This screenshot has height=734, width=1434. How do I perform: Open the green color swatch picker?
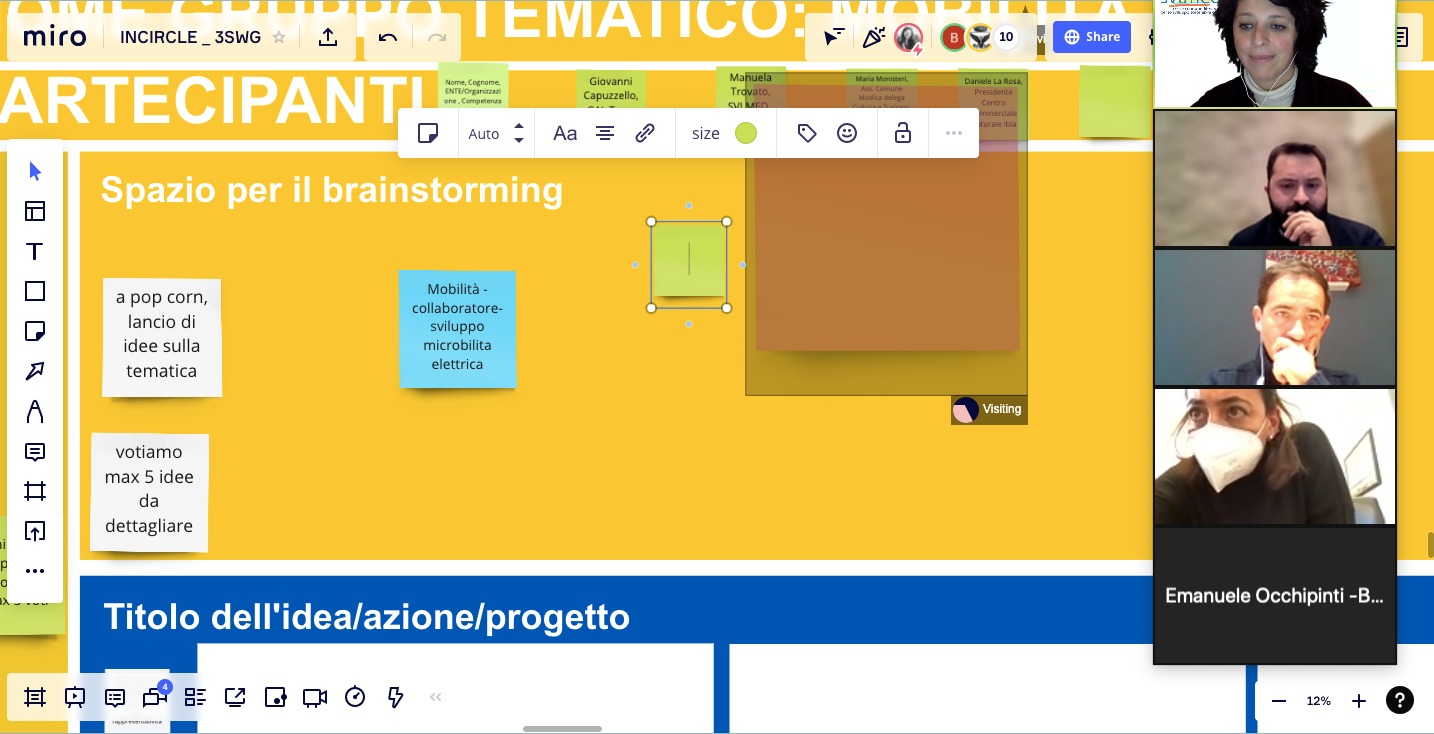coord(746,133)
